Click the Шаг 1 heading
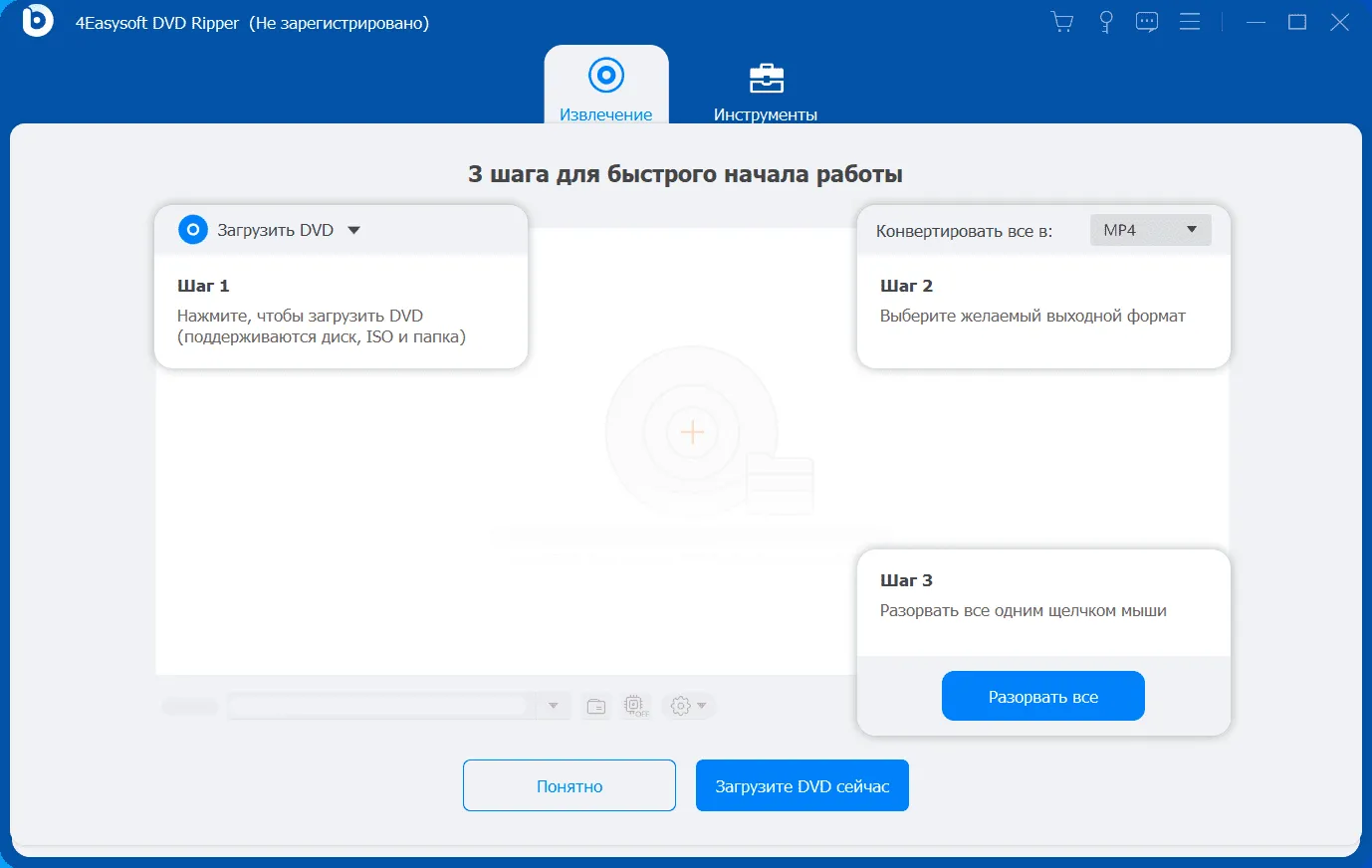 [203, 286]
